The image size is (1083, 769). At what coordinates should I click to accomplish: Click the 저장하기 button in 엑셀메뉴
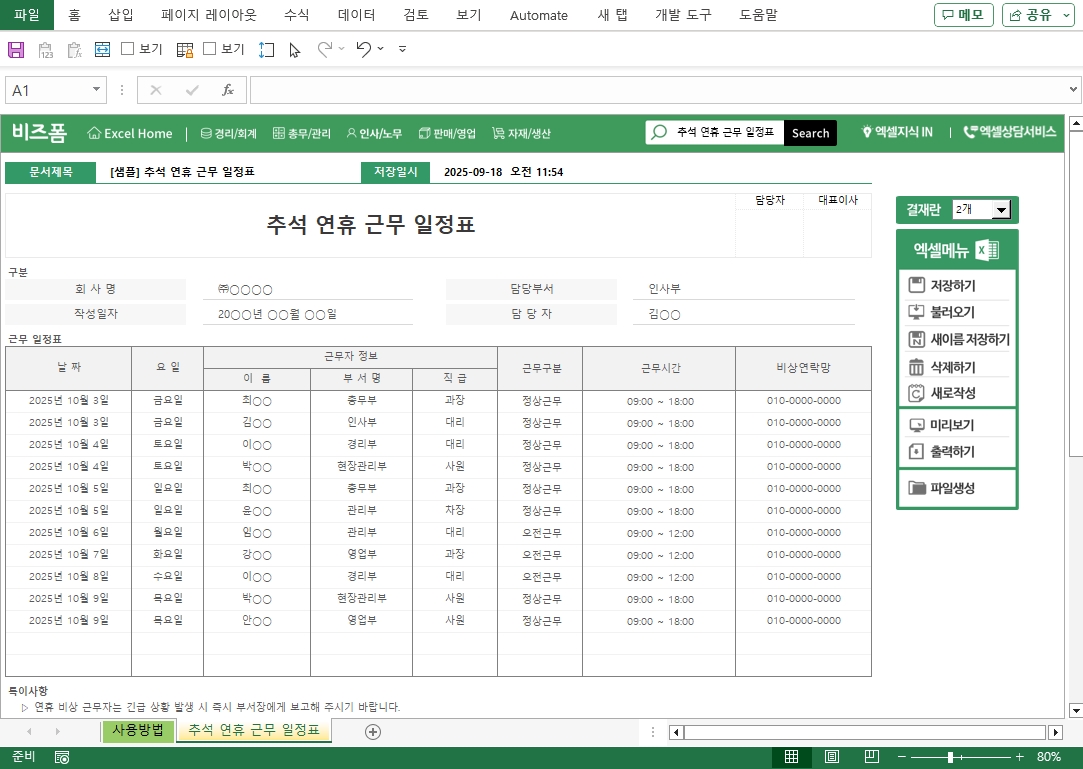point(953,286)
